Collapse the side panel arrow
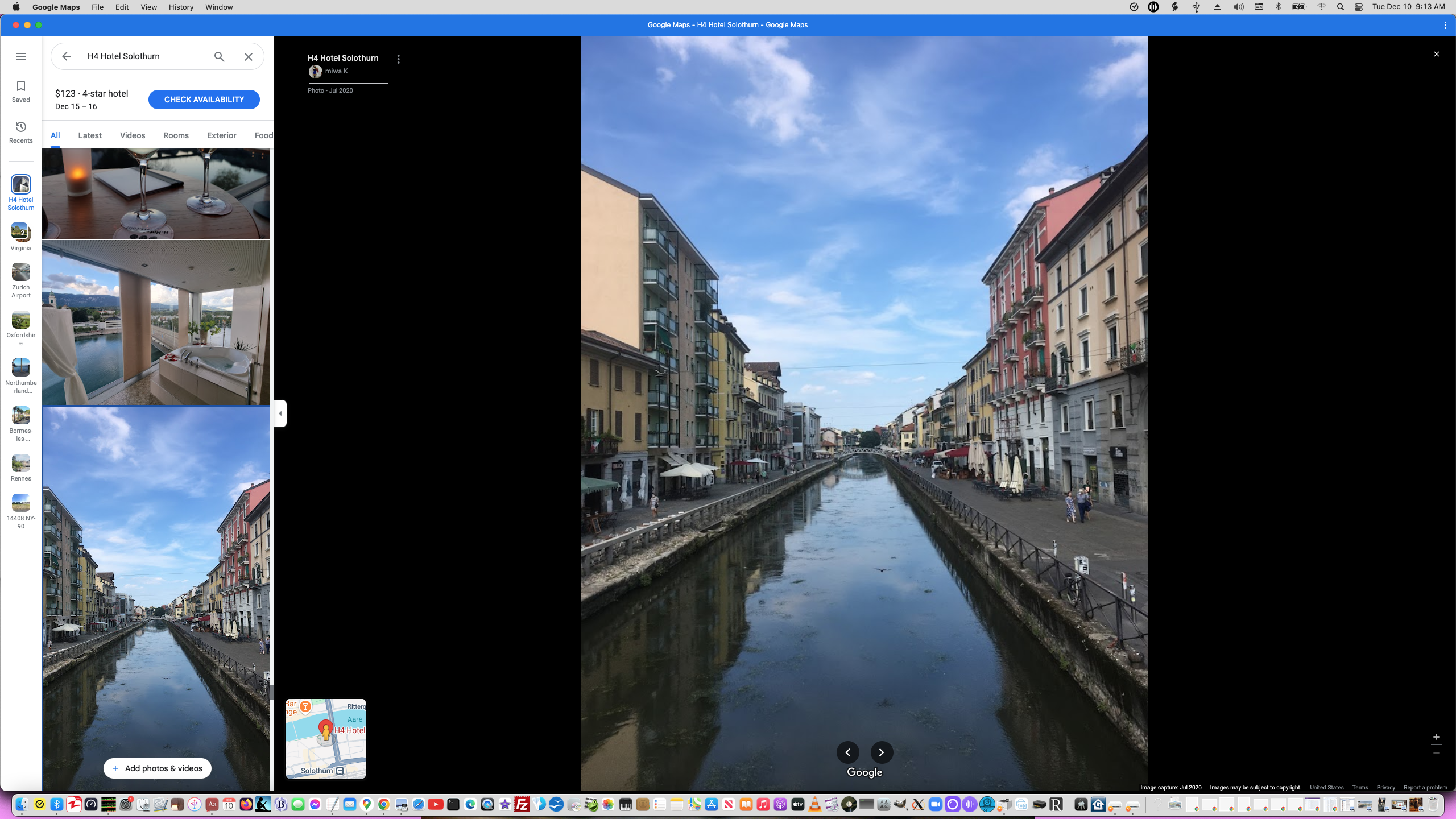The height and width of the screenshot is (819, 1456). pyautogui.click(x=280, y=413)
